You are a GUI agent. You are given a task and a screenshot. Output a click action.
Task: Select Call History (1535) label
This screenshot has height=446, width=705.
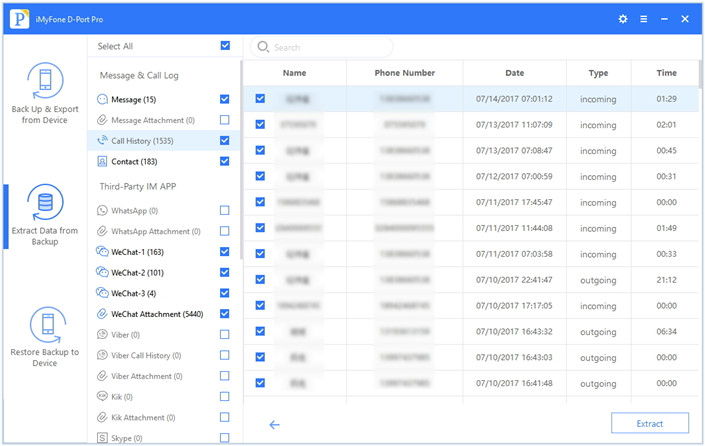point(142,141)
